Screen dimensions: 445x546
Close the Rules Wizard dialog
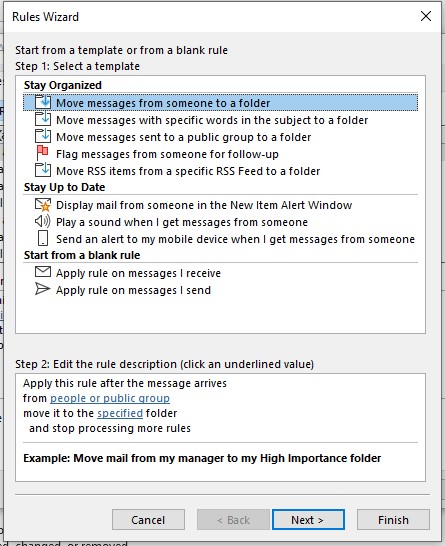coord(426,16)
